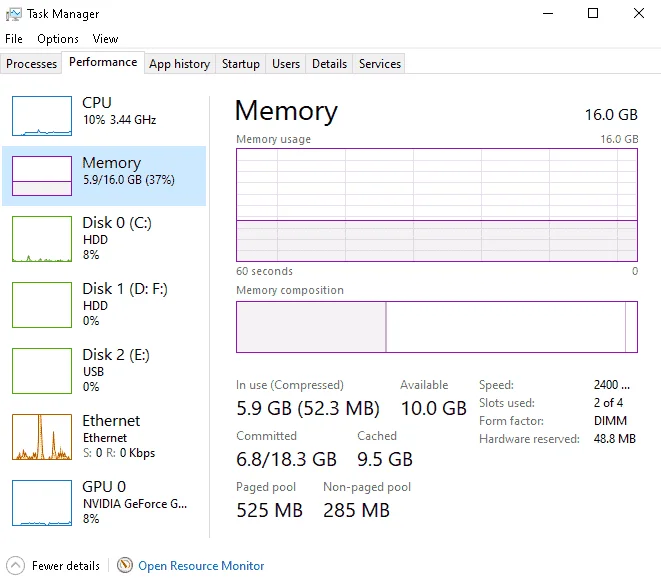Switch to the Details tab
The height and width of the screenshot is (585, 661).
tap(329, 64)
